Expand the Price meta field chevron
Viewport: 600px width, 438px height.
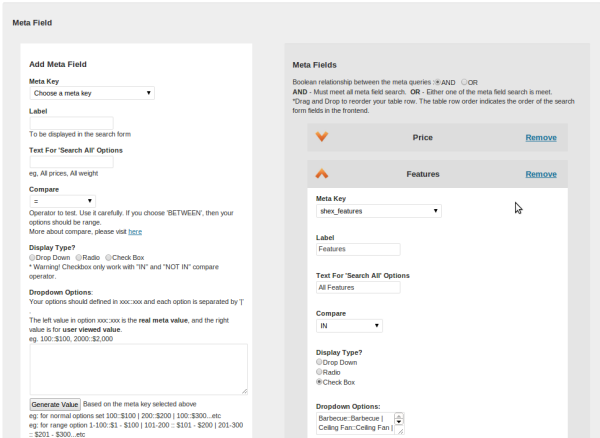pos(322,137)
